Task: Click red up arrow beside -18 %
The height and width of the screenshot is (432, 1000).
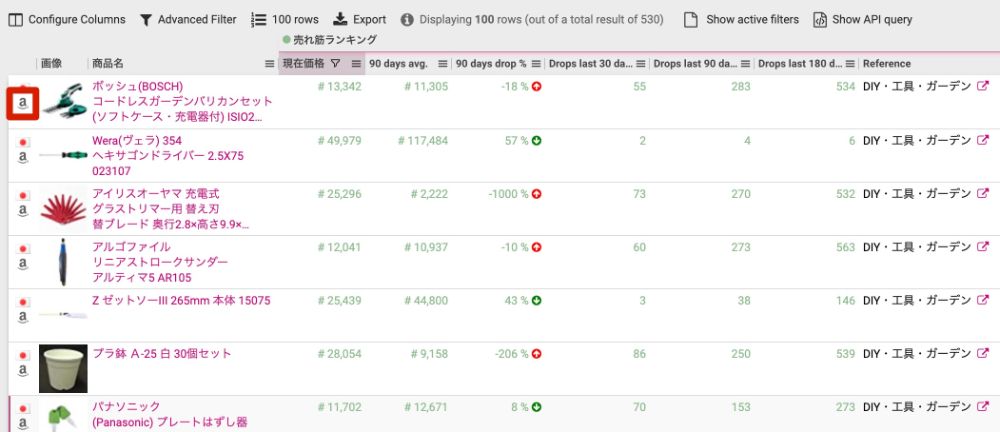Action: [x=536, y=87]
